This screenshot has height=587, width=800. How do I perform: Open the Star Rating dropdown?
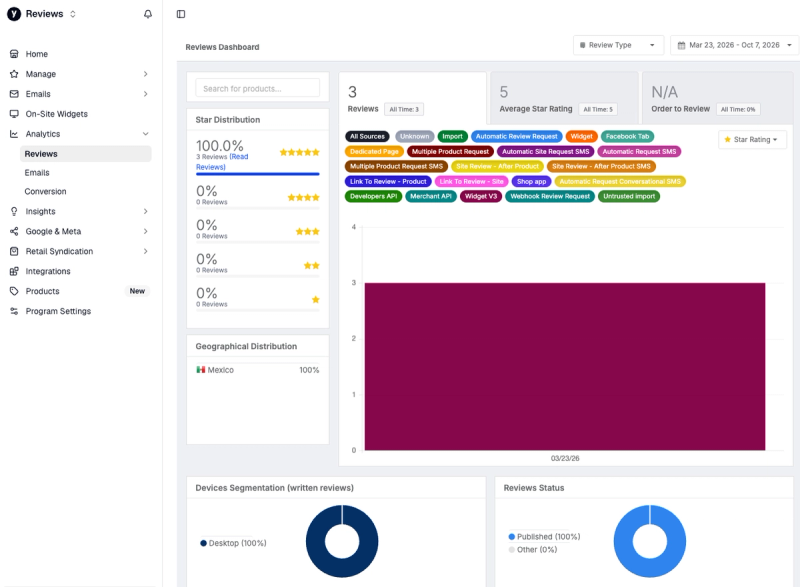click(752, 139)
